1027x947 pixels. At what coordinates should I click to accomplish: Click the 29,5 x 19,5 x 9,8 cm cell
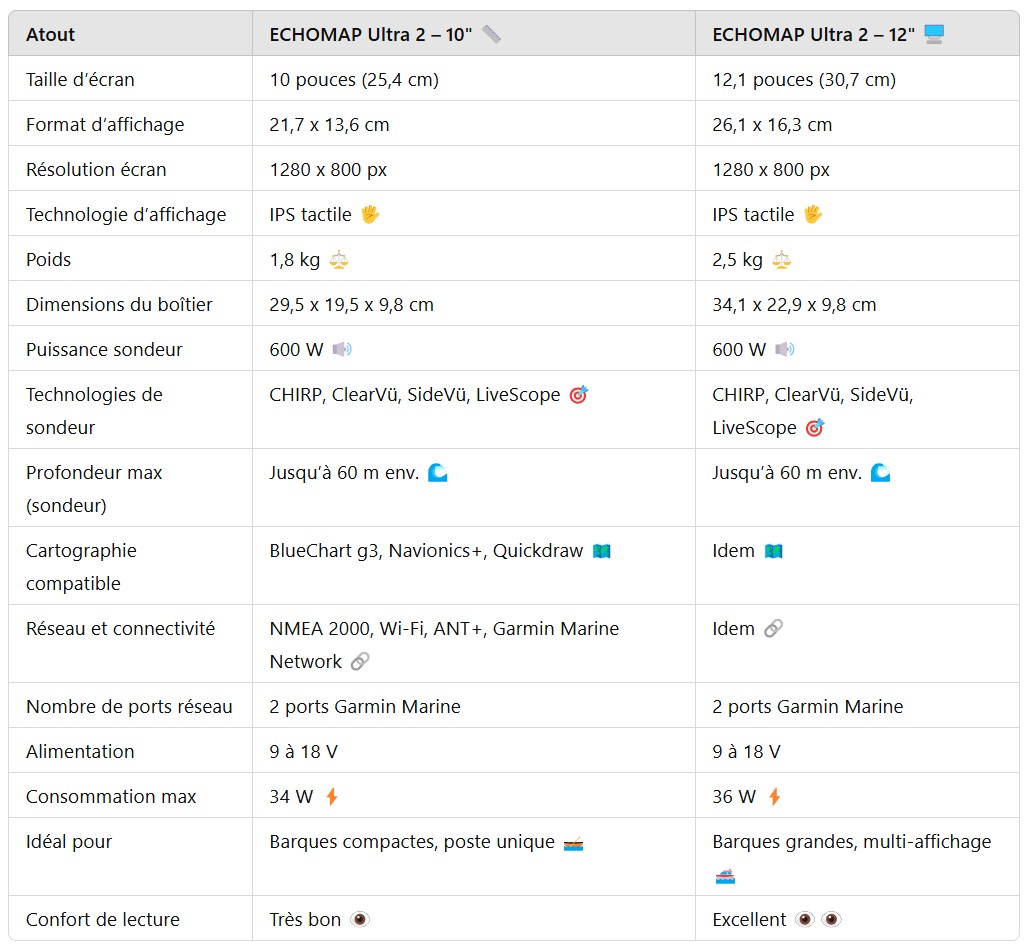(351, 305)
